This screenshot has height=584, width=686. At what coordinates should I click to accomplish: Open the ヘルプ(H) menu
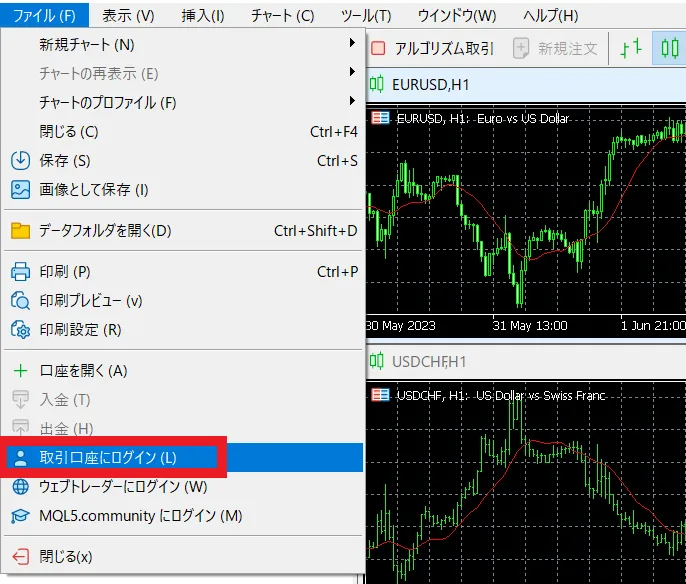point(550,16)
